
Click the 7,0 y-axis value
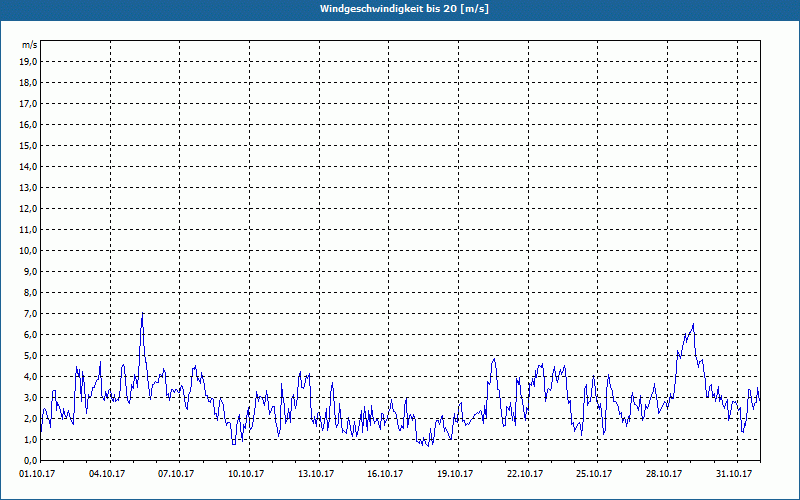coord(31,314)
